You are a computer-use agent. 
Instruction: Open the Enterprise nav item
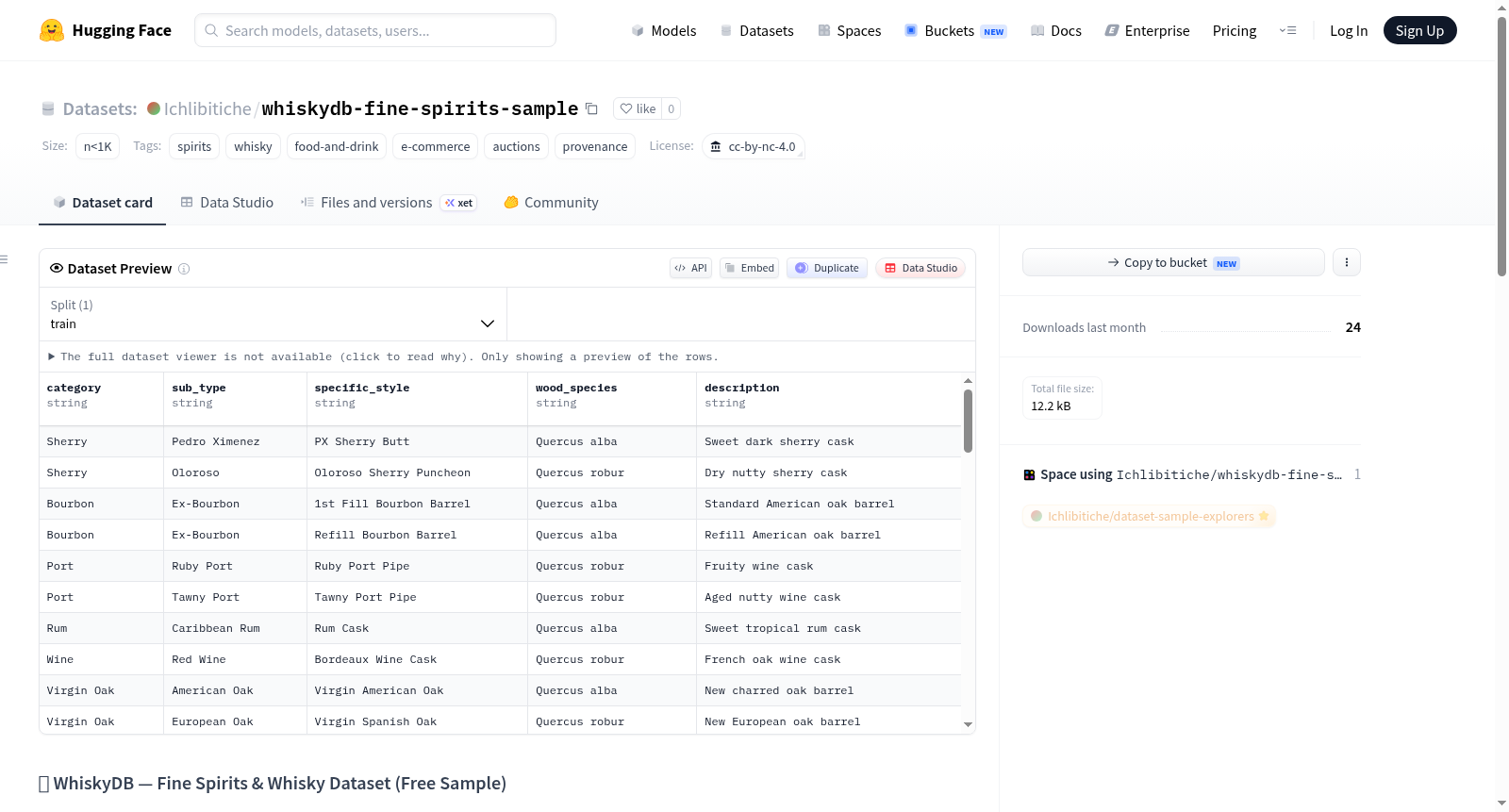[x=1147, y=30]
